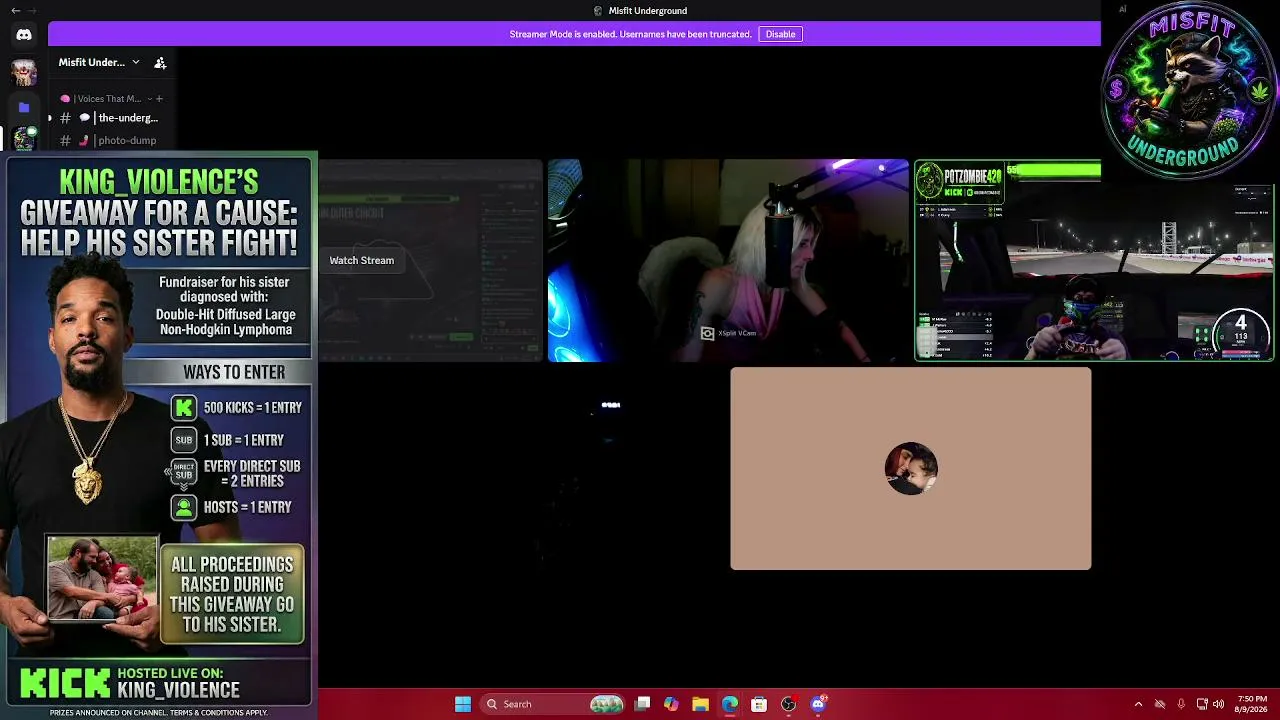
Task: Select the tan participant avatar tile
Action: 911,468
